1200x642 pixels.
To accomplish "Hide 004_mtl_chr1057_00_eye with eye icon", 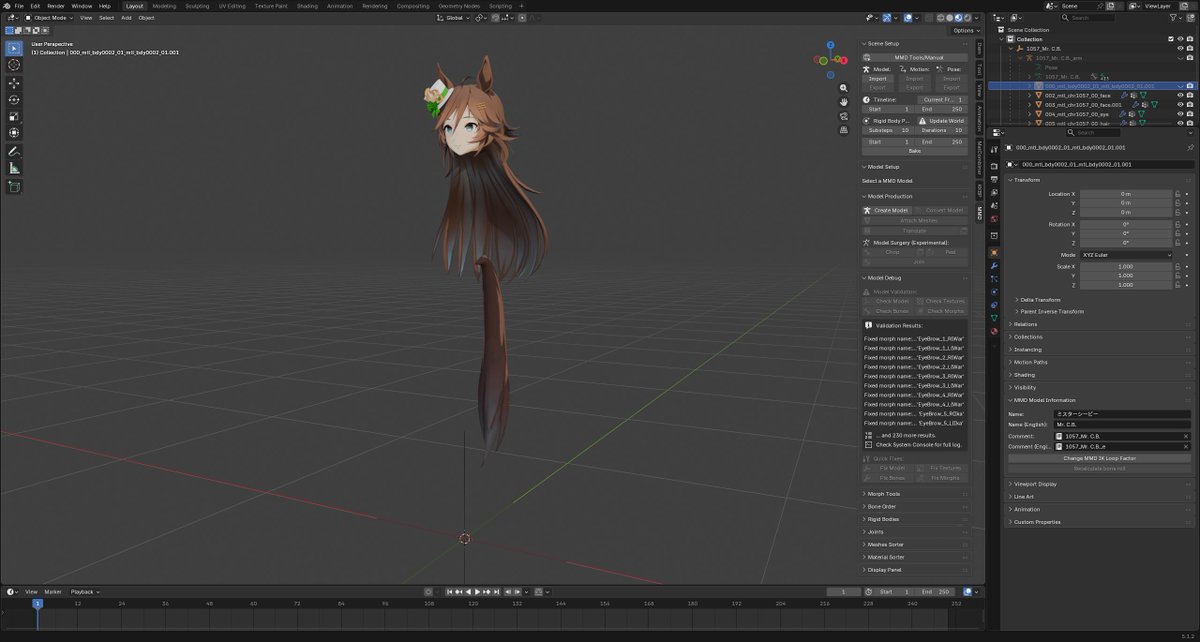I will pos(1181,114).
